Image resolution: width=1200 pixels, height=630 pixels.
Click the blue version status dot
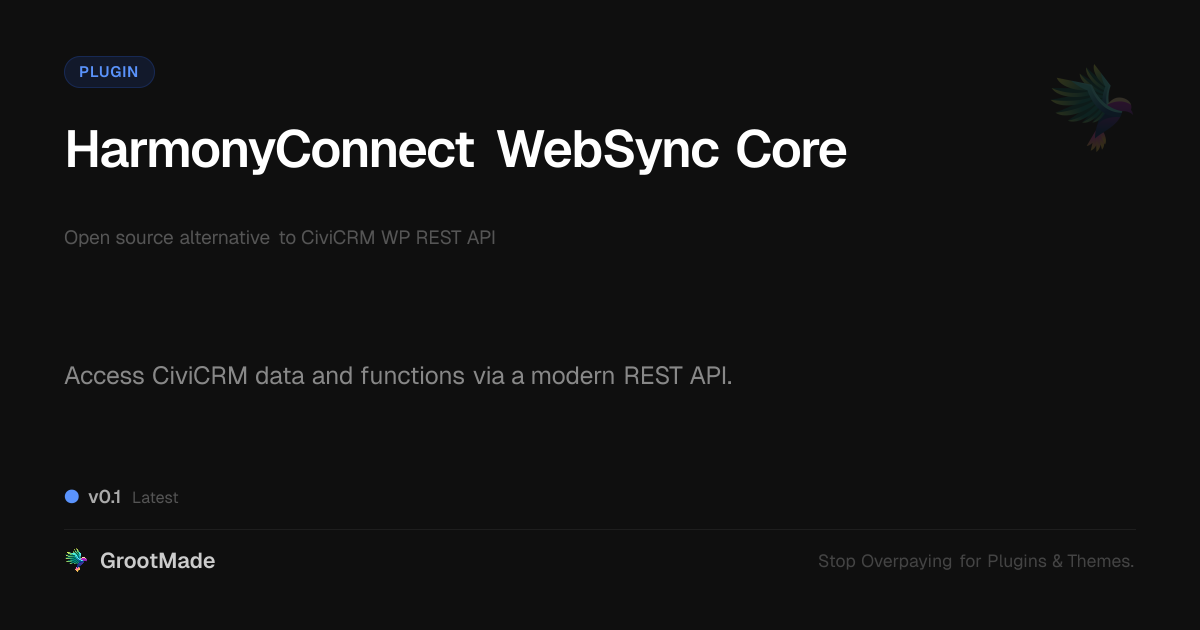(72, 496)
